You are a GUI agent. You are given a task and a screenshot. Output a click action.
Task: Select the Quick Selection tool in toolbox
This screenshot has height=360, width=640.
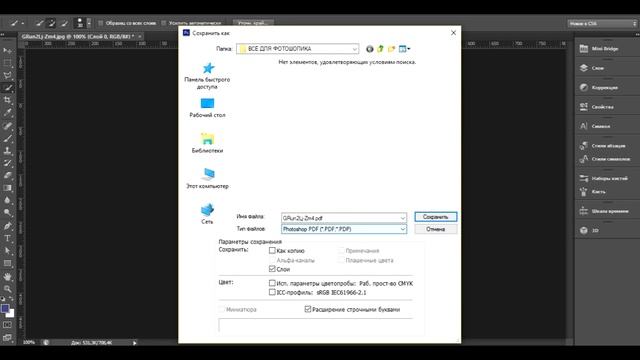tap(7, 88)
